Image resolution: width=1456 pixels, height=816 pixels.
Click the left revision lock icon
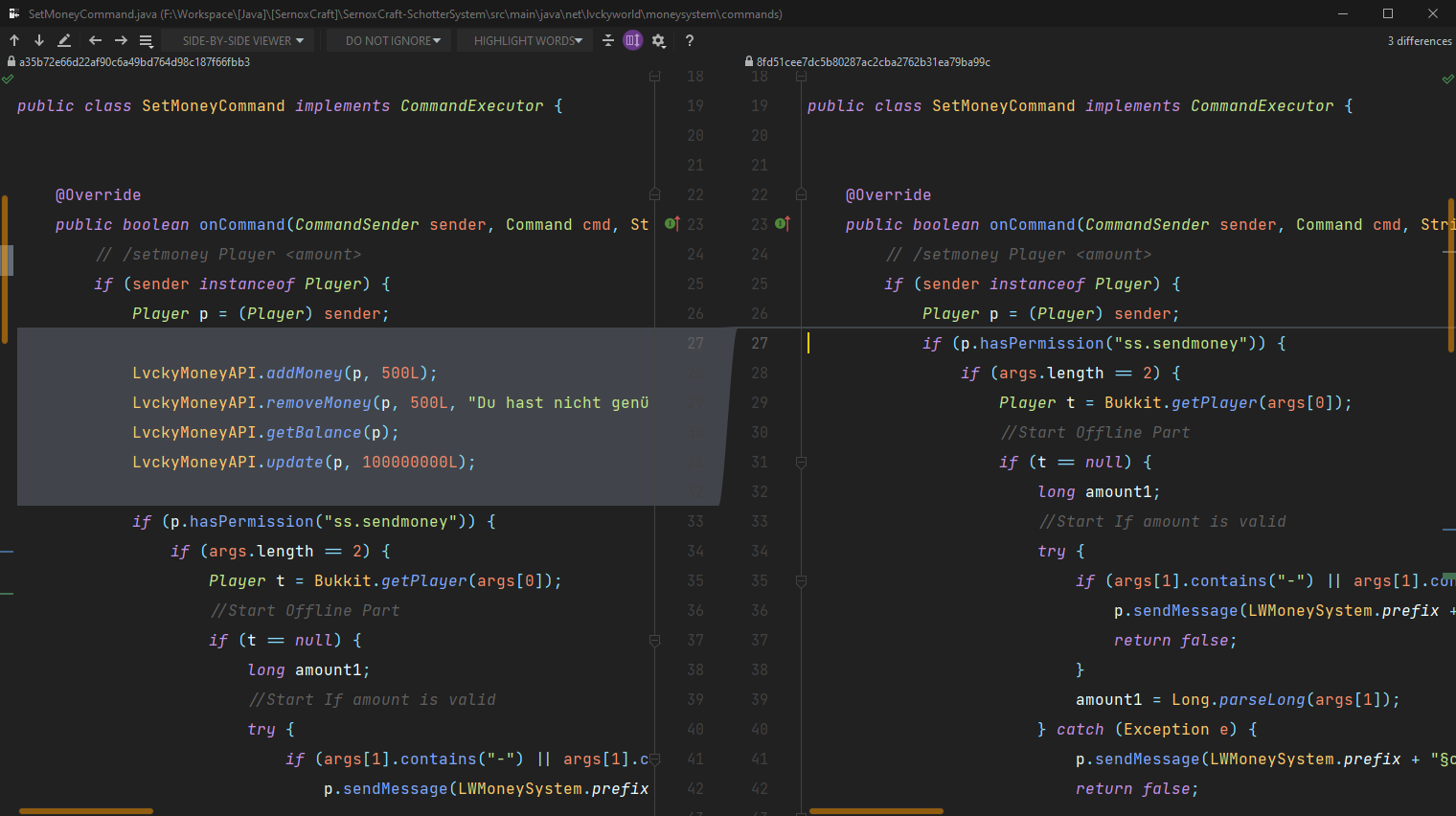[11, 61]
